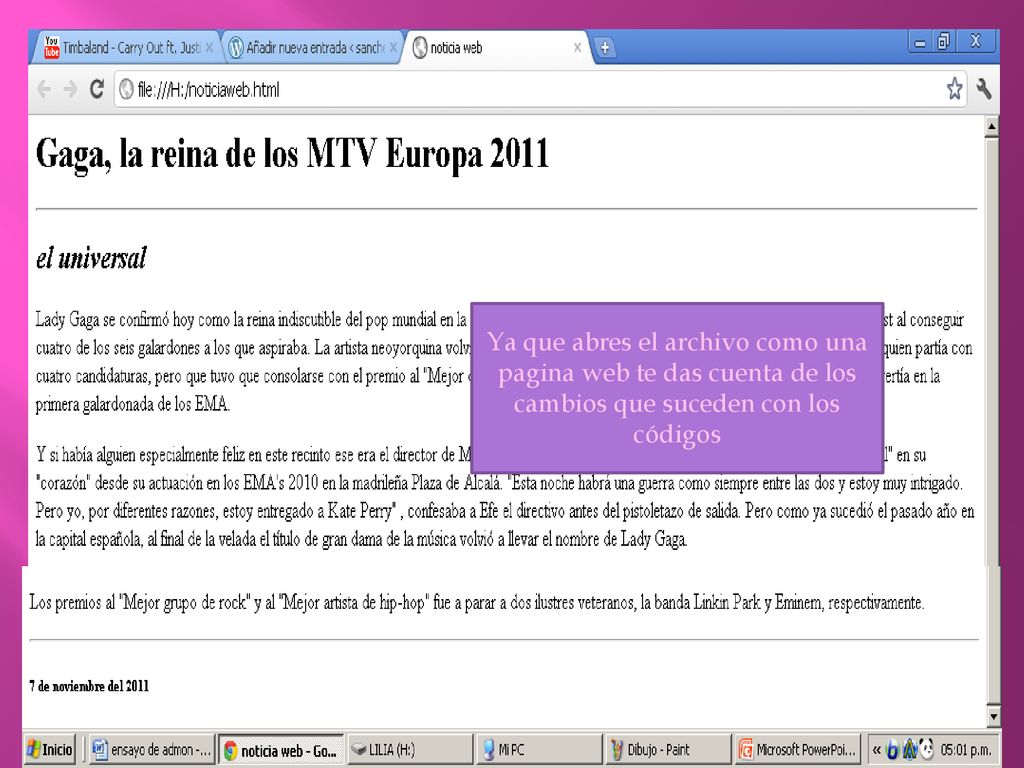Bookmark this page with the star

click(x=954, y=88)
